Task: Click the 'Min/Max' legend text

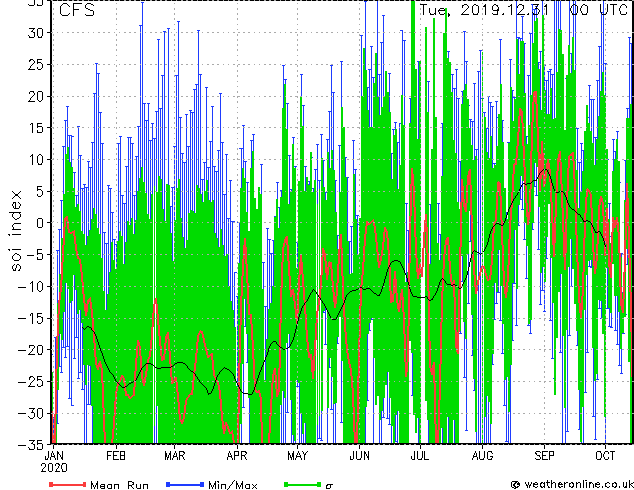Action: 233,485
